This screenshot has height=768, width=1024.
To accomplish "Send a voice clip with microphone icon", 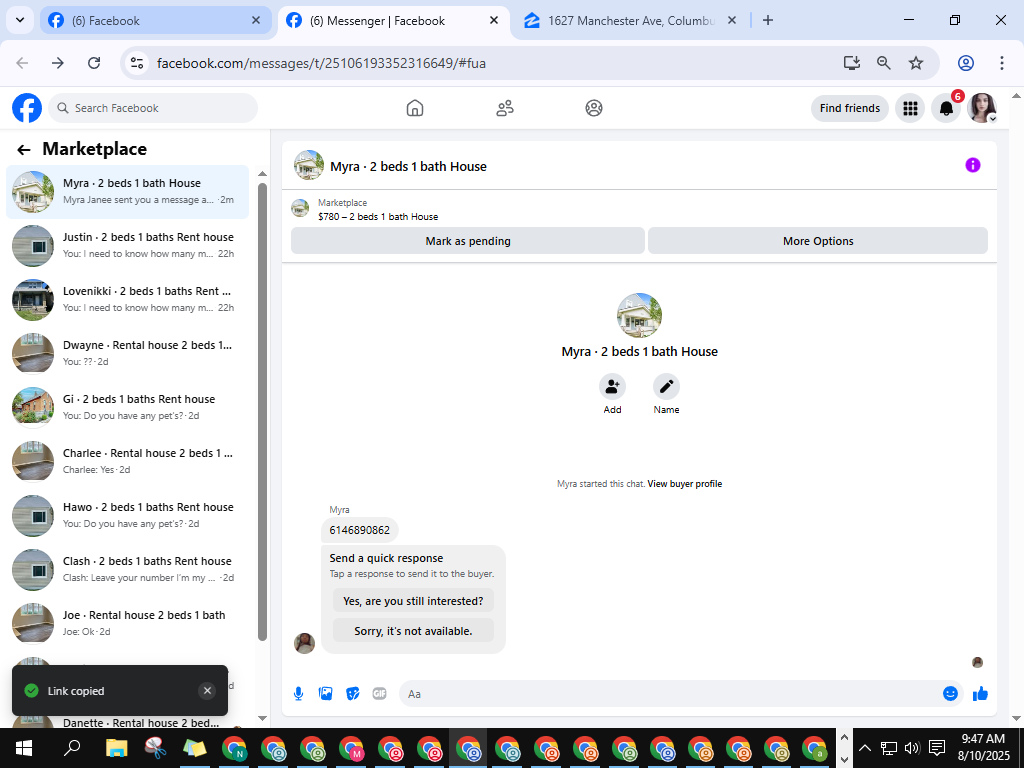I will 298,694.
